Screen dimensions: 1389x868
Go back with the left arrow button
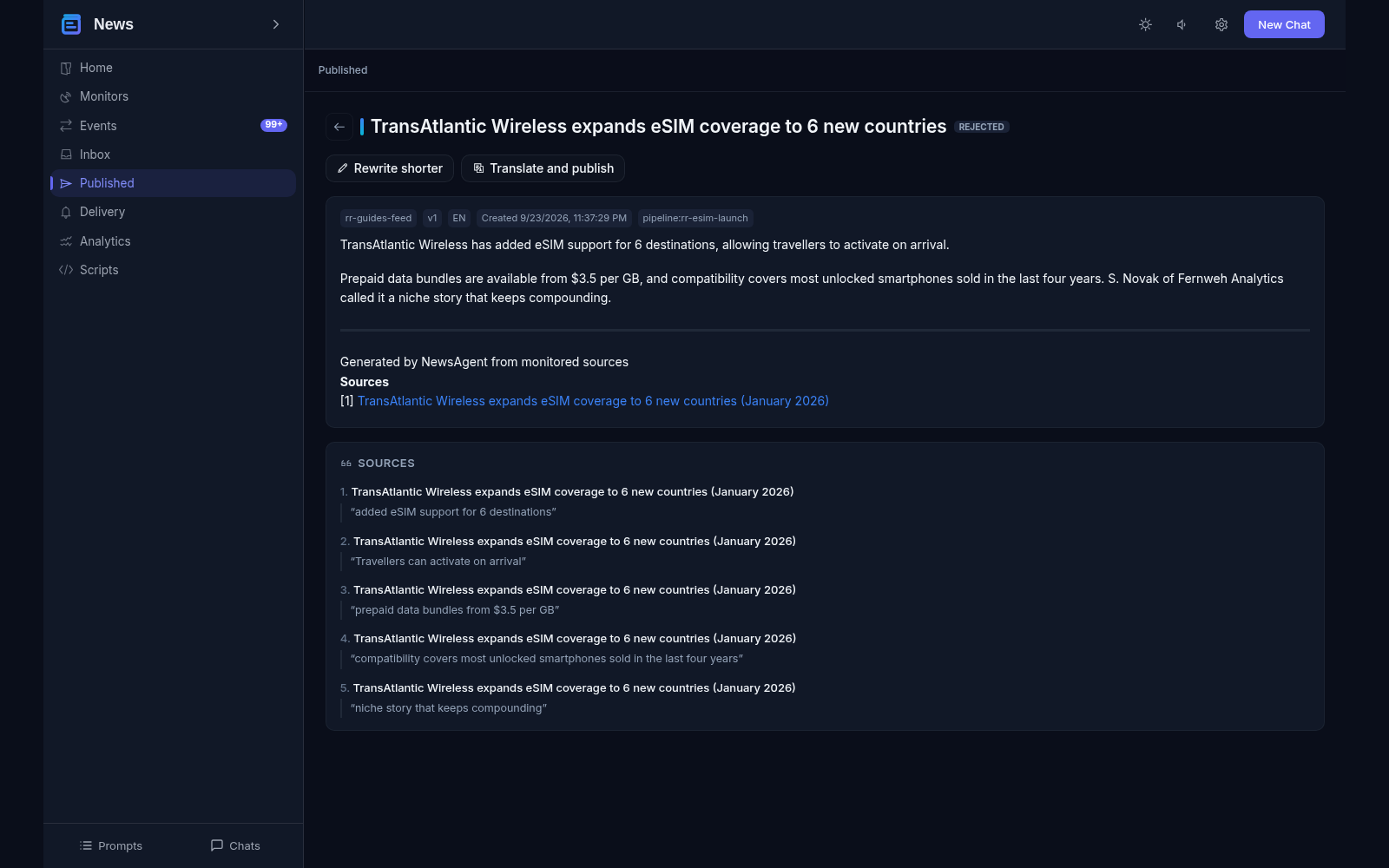click(x=339, y=127)
